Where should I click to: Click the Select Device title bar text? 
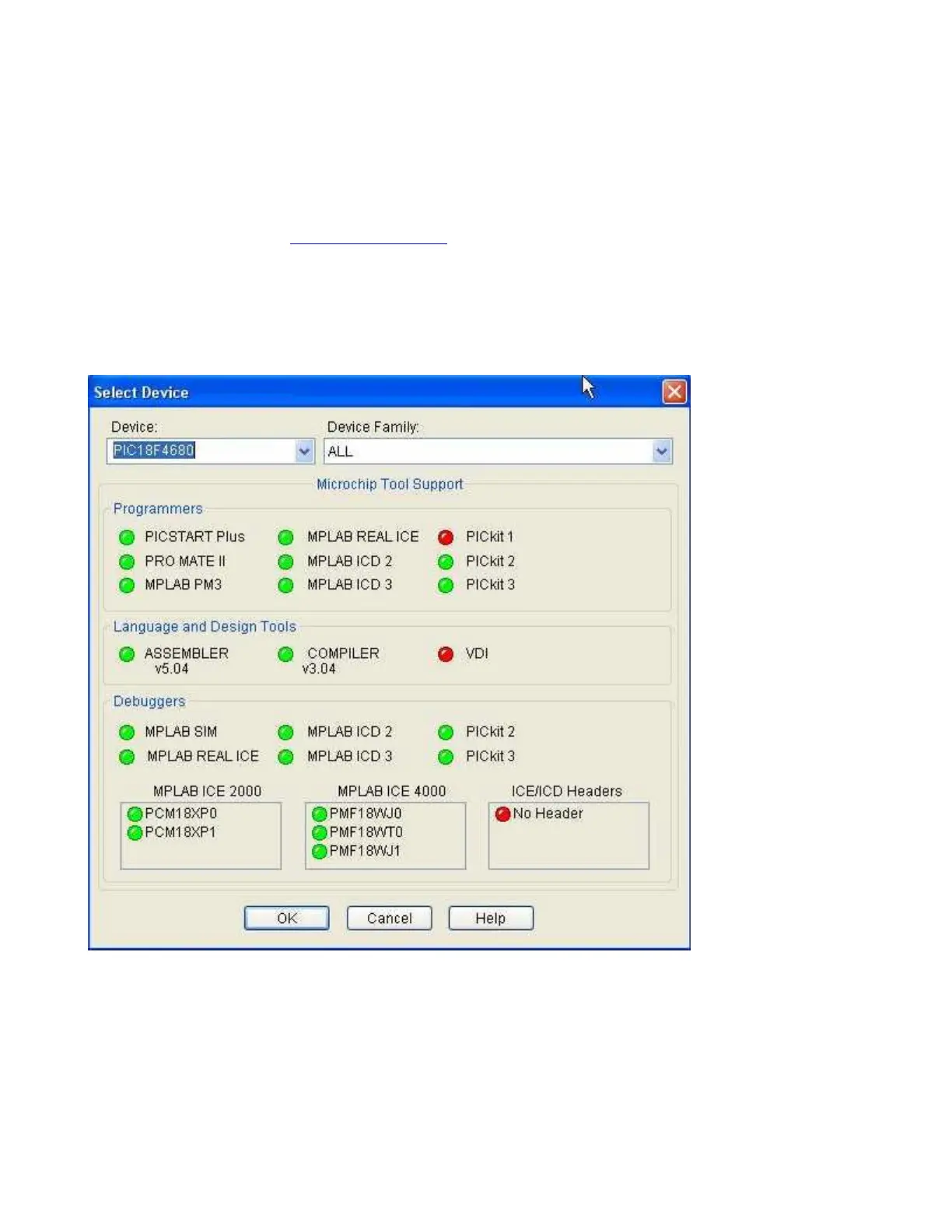(142, 393)
